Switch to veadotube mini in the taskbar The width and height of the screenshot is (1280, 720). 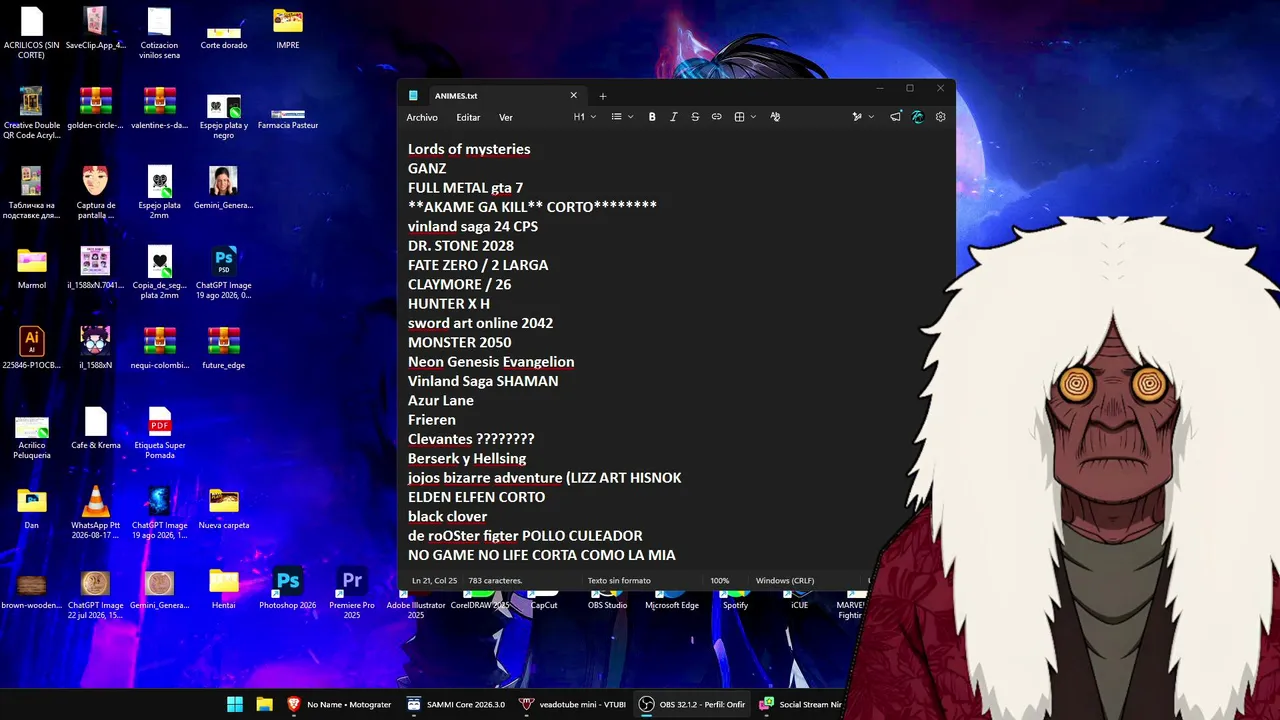(572, 704)
